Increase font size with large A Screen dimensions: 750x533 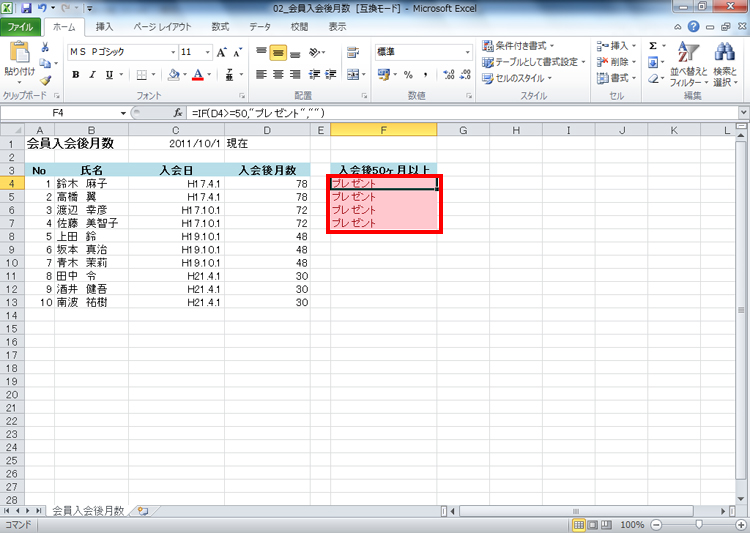(221, 52)
